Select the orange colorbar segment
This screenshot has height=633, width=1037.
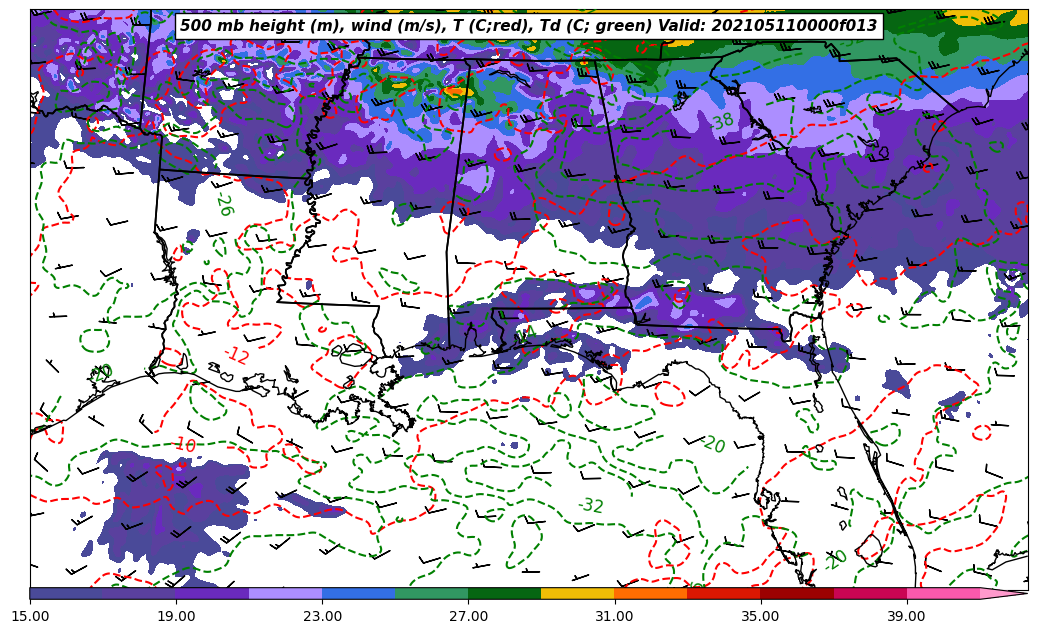(650, 593)
